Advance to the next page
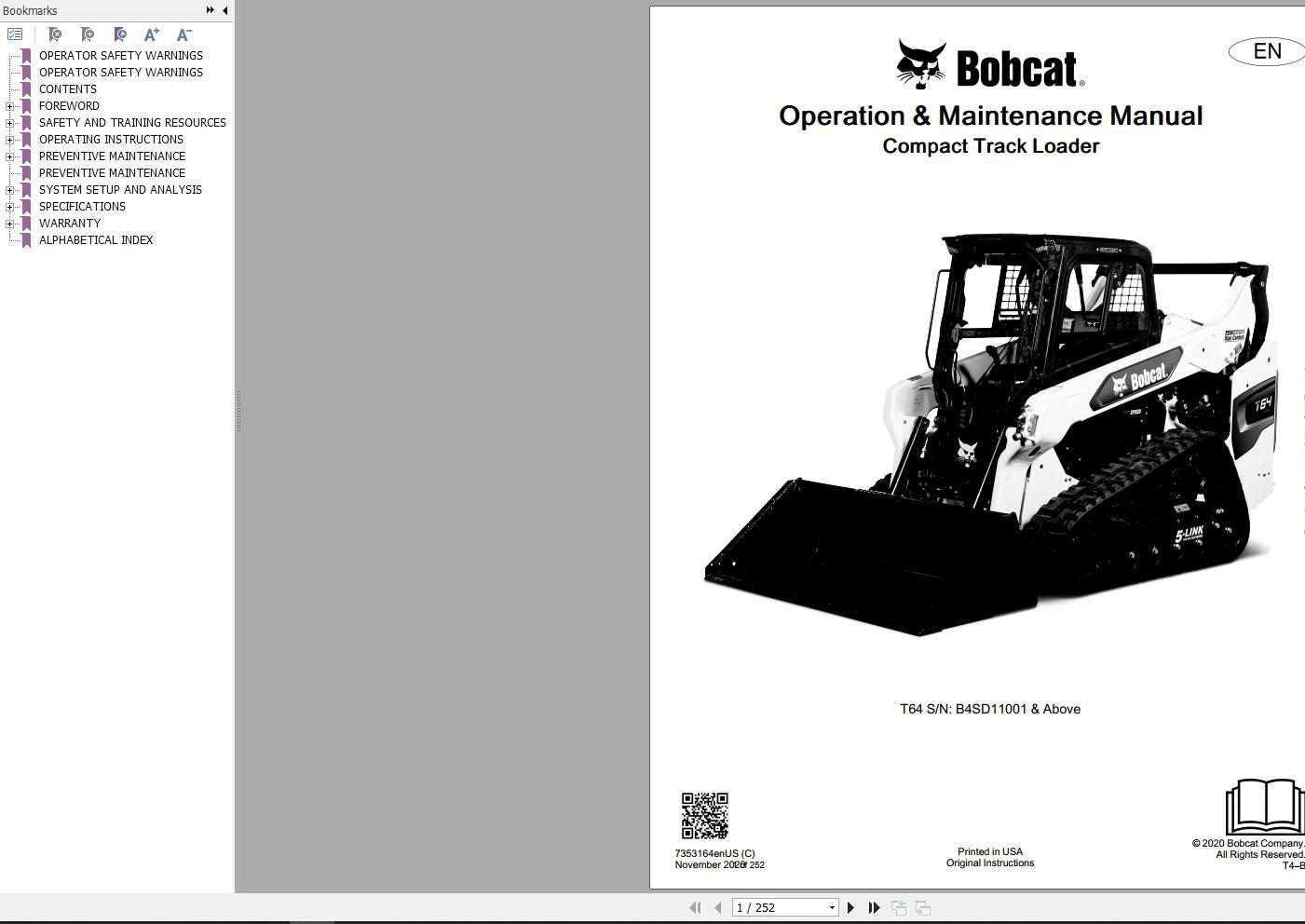 click(850, 906)
